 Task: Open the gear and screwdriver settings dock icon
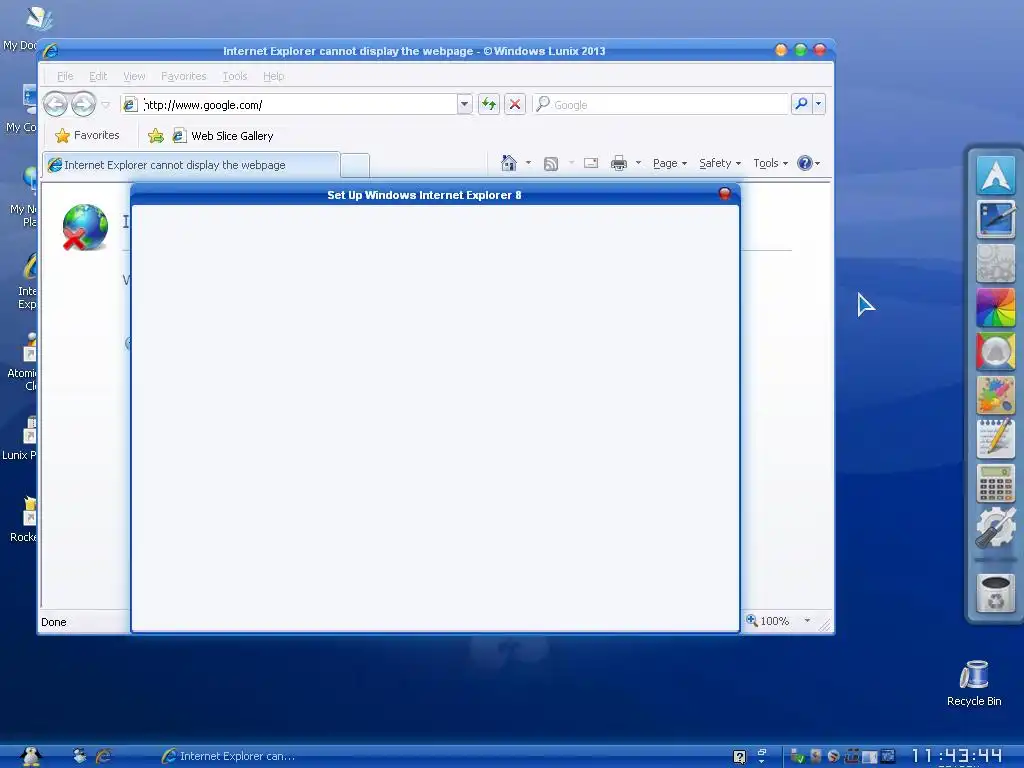pos(995,527)
